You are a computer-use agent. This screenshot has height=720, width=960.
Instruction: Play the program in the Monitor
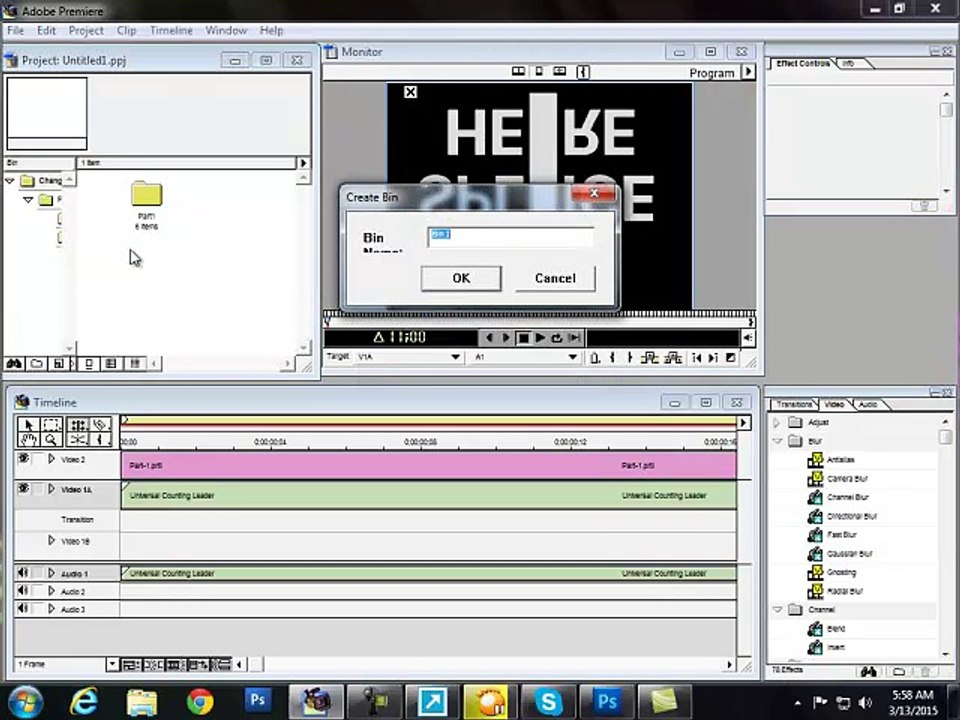click(x=540, y=337)
